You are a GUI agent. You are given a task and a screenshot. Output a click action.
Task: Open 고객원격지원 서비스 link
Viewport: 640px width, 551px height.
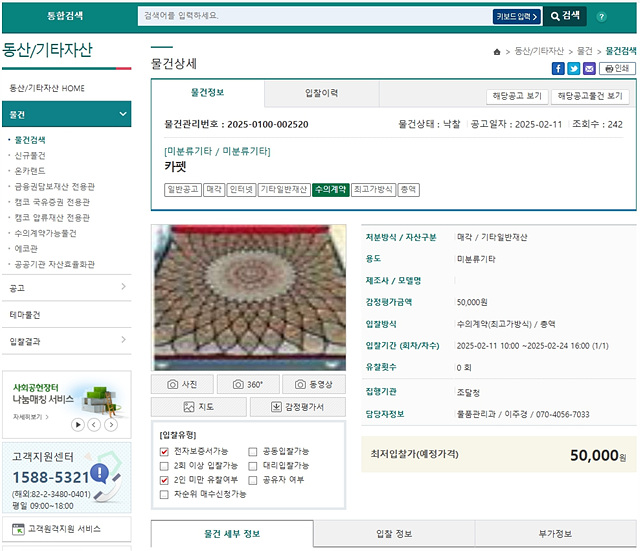pos(67,529)
